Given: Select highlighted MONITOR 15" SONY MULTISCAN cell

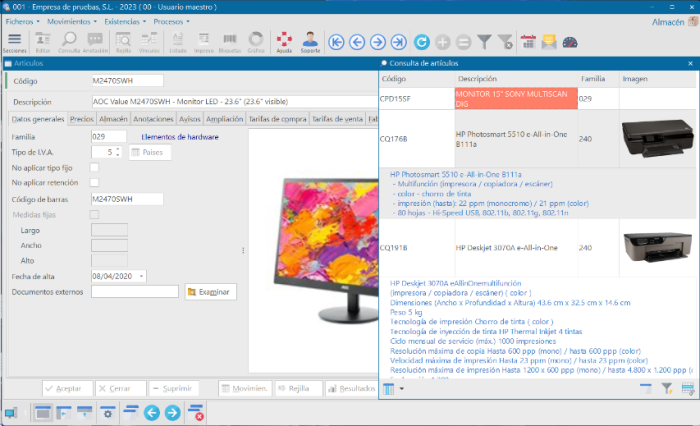Looking at the screenshot, I should click(516, 99).
